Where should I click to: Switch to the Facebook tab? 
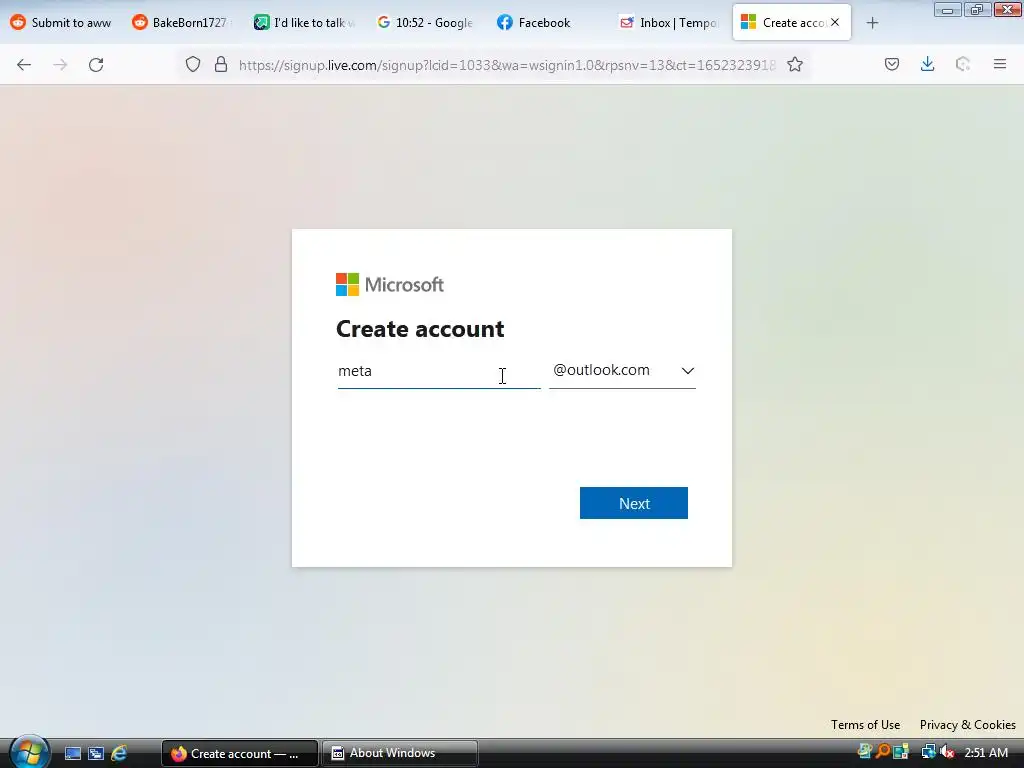coord(547,23)
